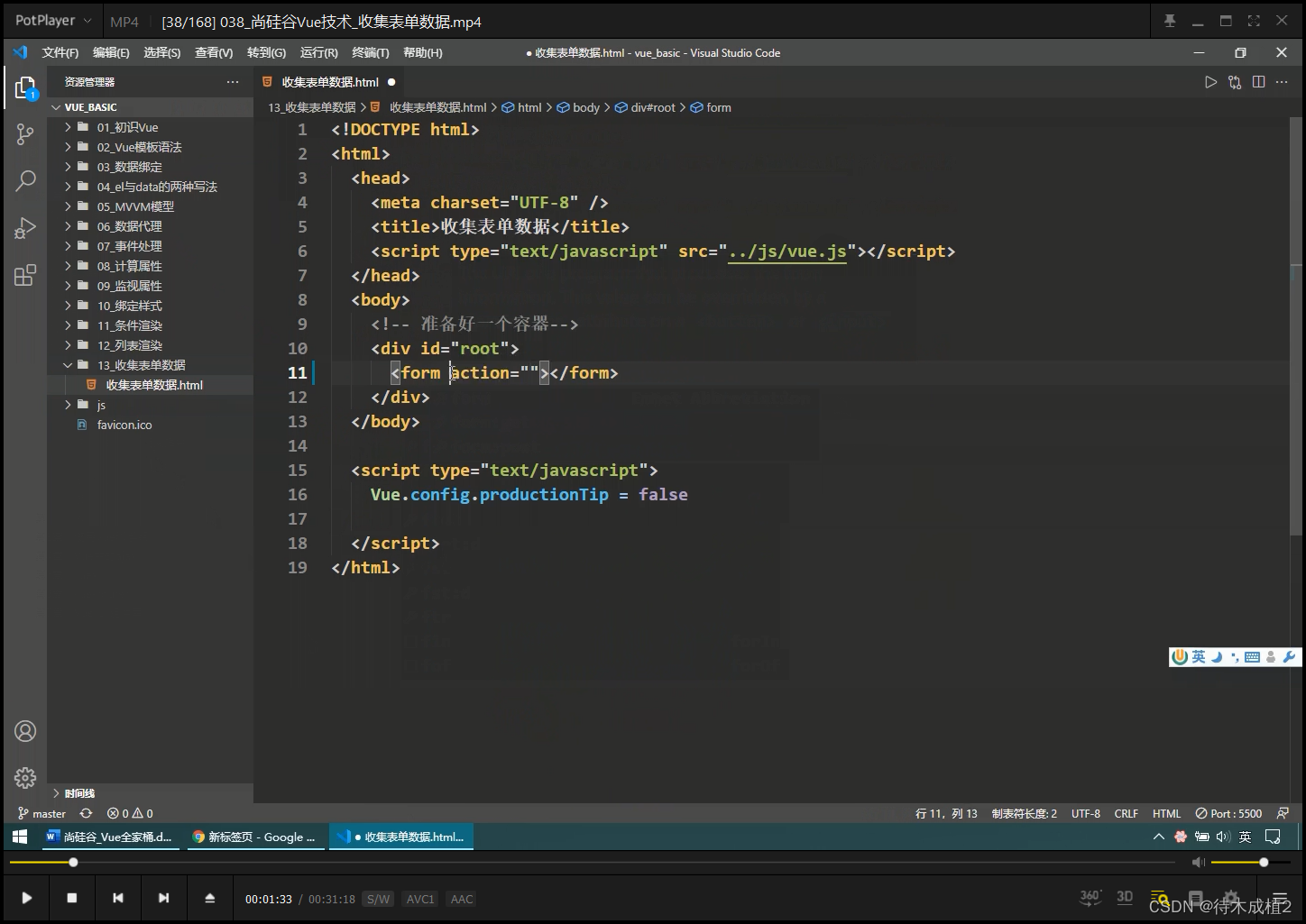Click the PotPlayer 3D mode icon
This screenshot has height=924, width=1306.
pos(1125,897)
